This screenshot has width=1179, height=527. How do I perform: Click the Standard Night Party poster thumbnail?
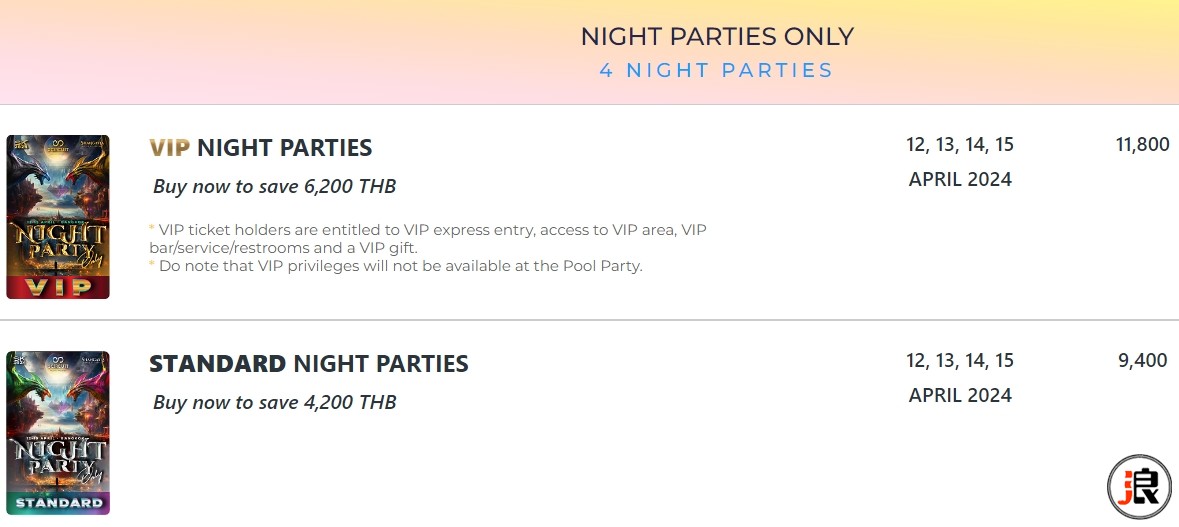(58, 433)
